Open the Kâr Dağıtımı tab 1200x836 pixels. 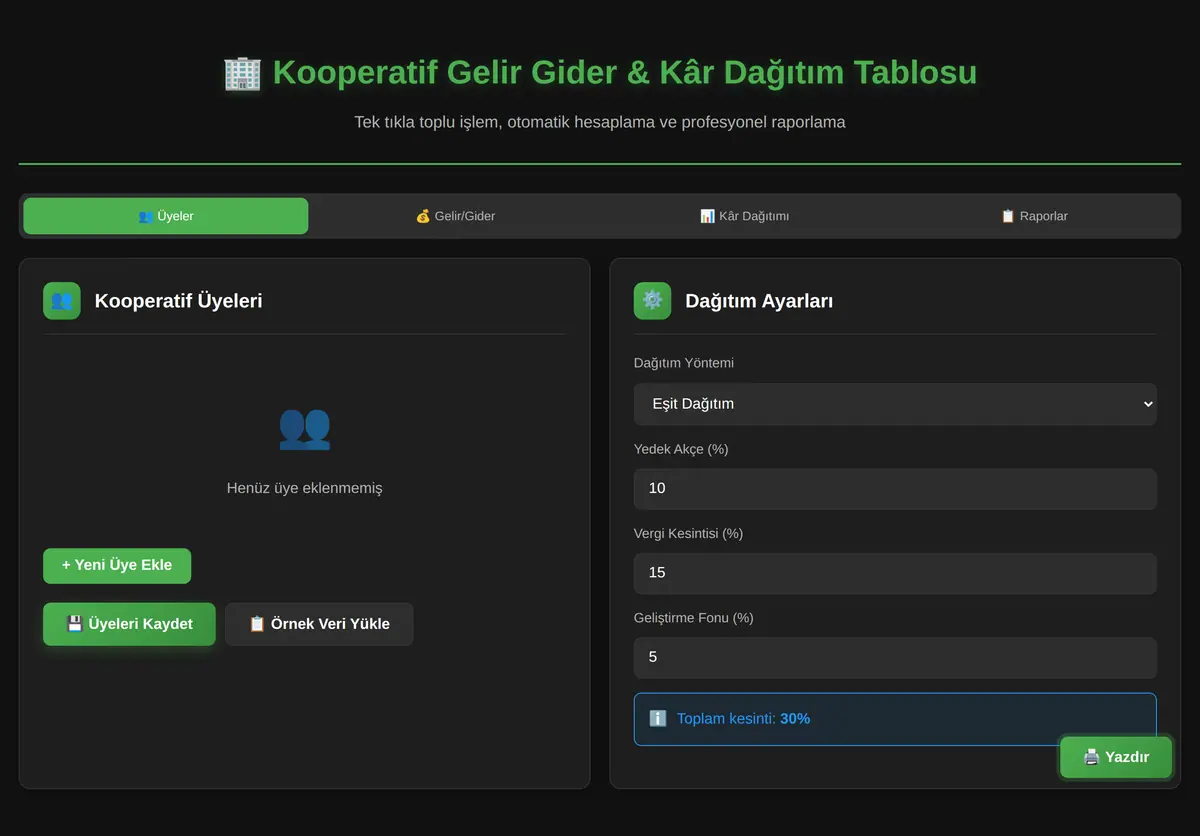click(744, 216)
